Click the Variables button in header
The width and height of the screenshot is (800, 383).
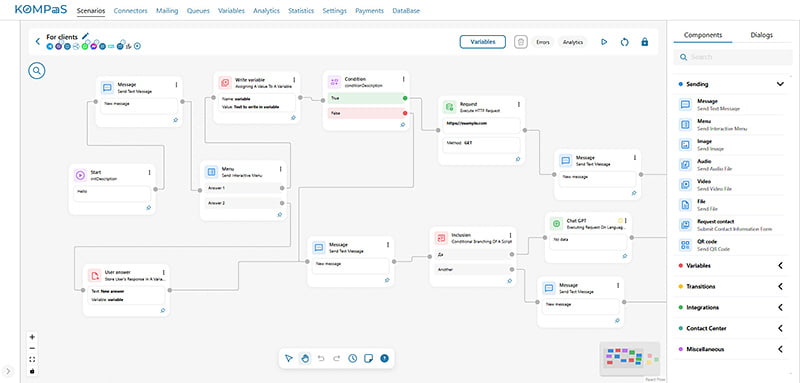[x=483, y=42]
